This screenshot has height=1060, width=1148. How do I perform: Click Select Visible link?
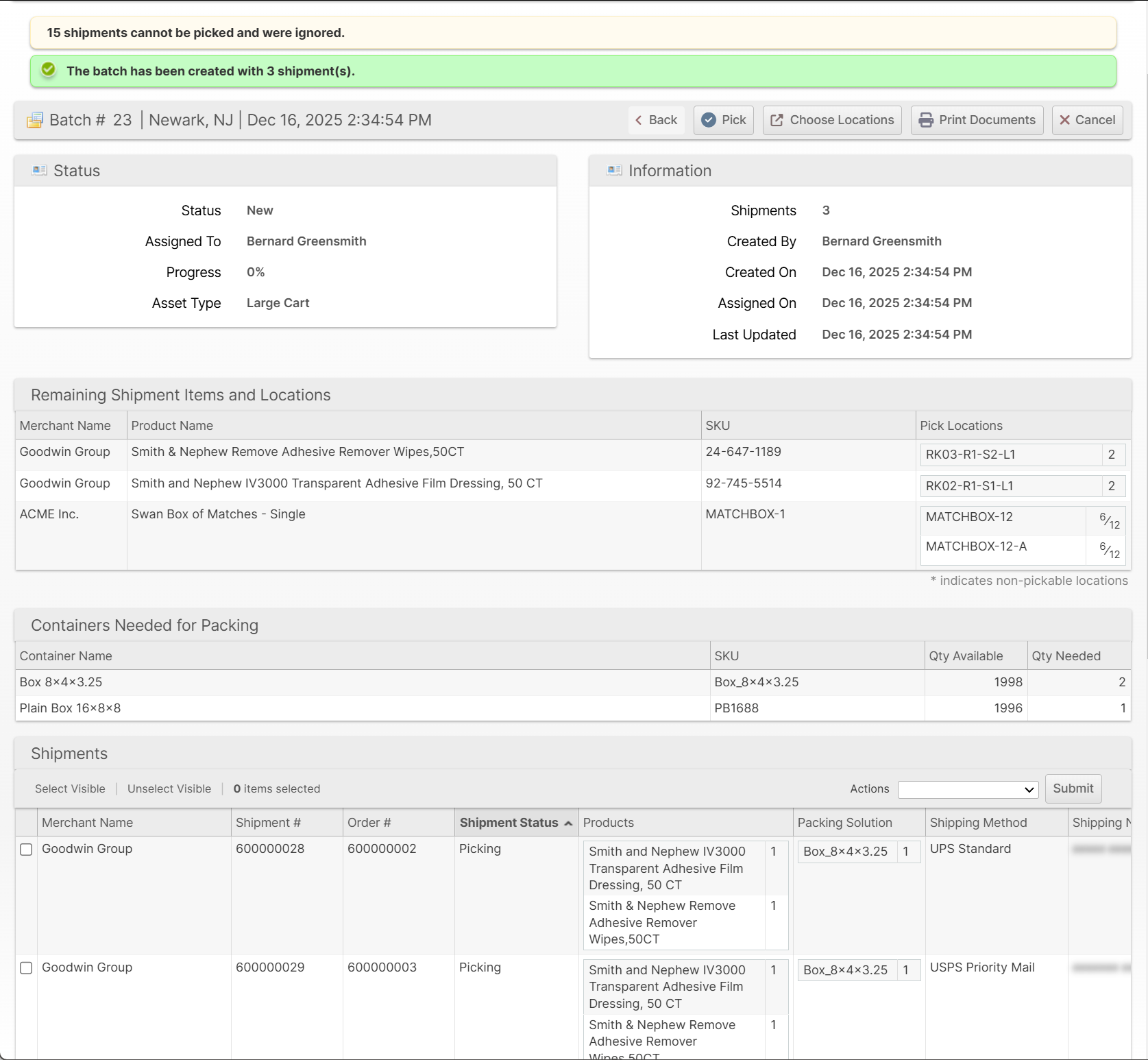click(x=70, y=788)
